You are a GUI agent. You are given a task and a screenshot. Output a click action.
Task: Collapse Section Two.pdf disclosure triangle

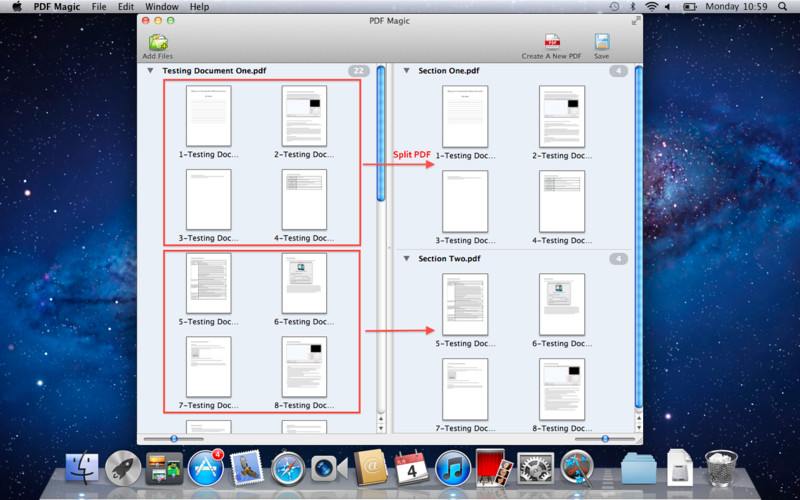coord(406,259)
